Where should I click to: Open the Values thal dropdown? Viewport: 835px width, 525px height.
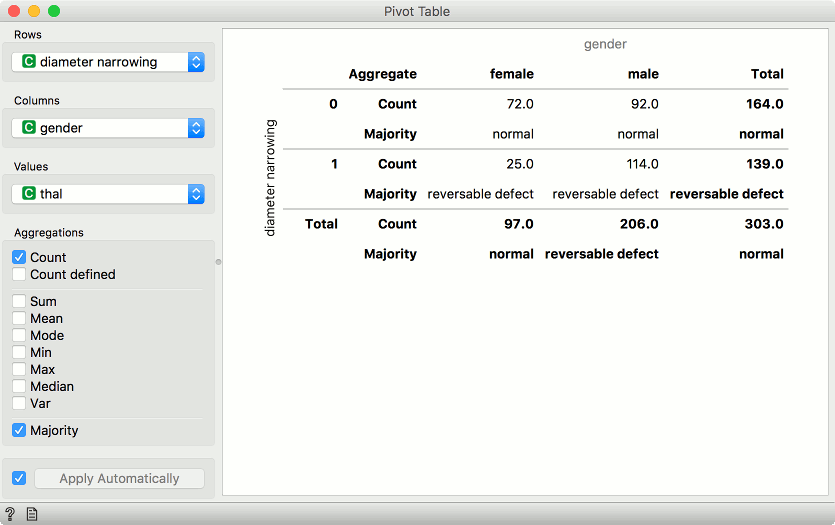click(x=108, y=194)
